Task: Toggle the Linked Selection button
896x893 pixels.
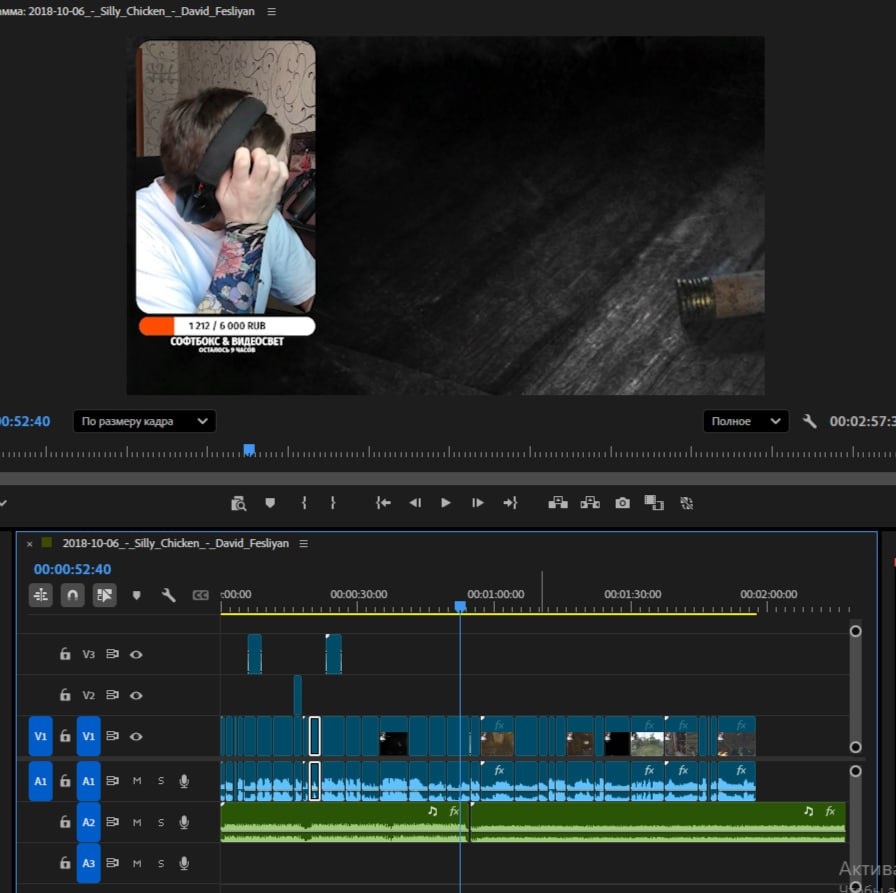Action: click(x=104, y=595)
